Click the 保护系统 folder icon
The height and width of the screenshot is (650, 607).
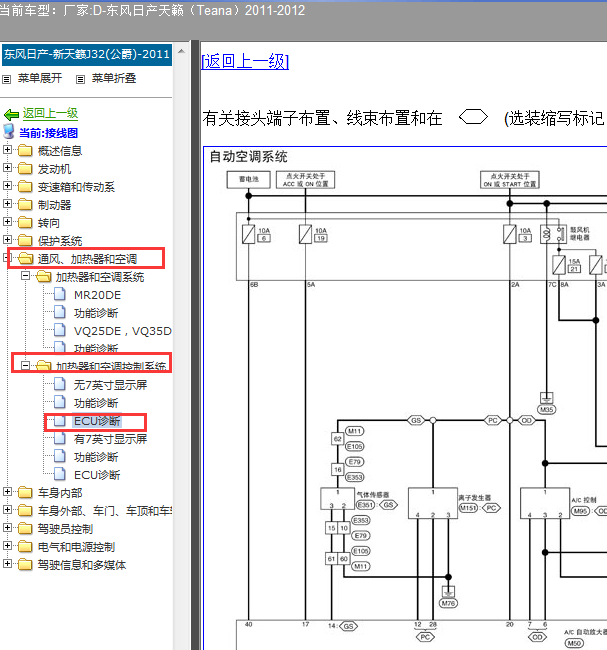click(25, 240)
